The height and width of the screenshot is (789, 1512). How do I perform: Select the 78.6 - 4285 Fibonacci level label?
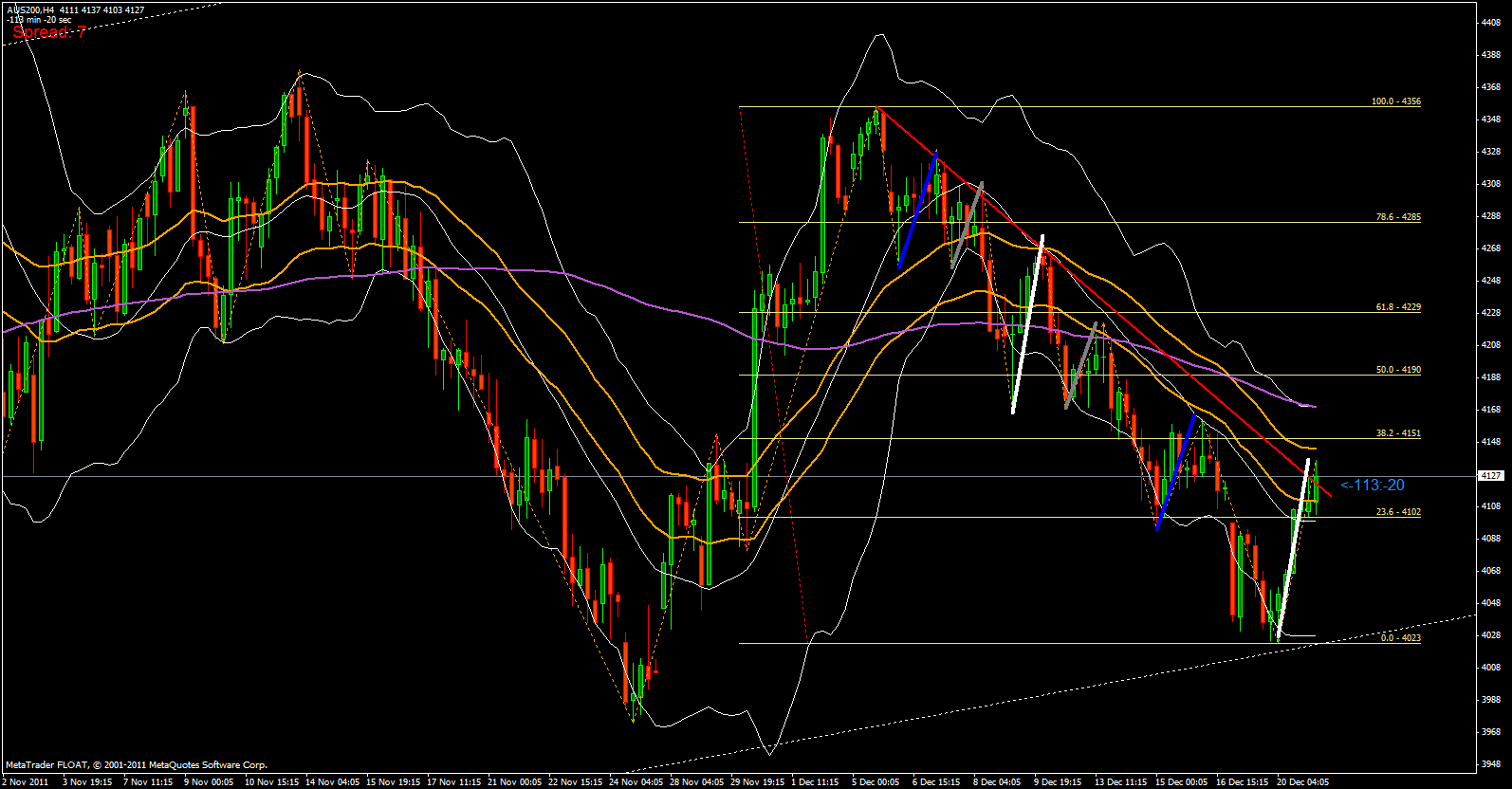(x=1397, y=217)
